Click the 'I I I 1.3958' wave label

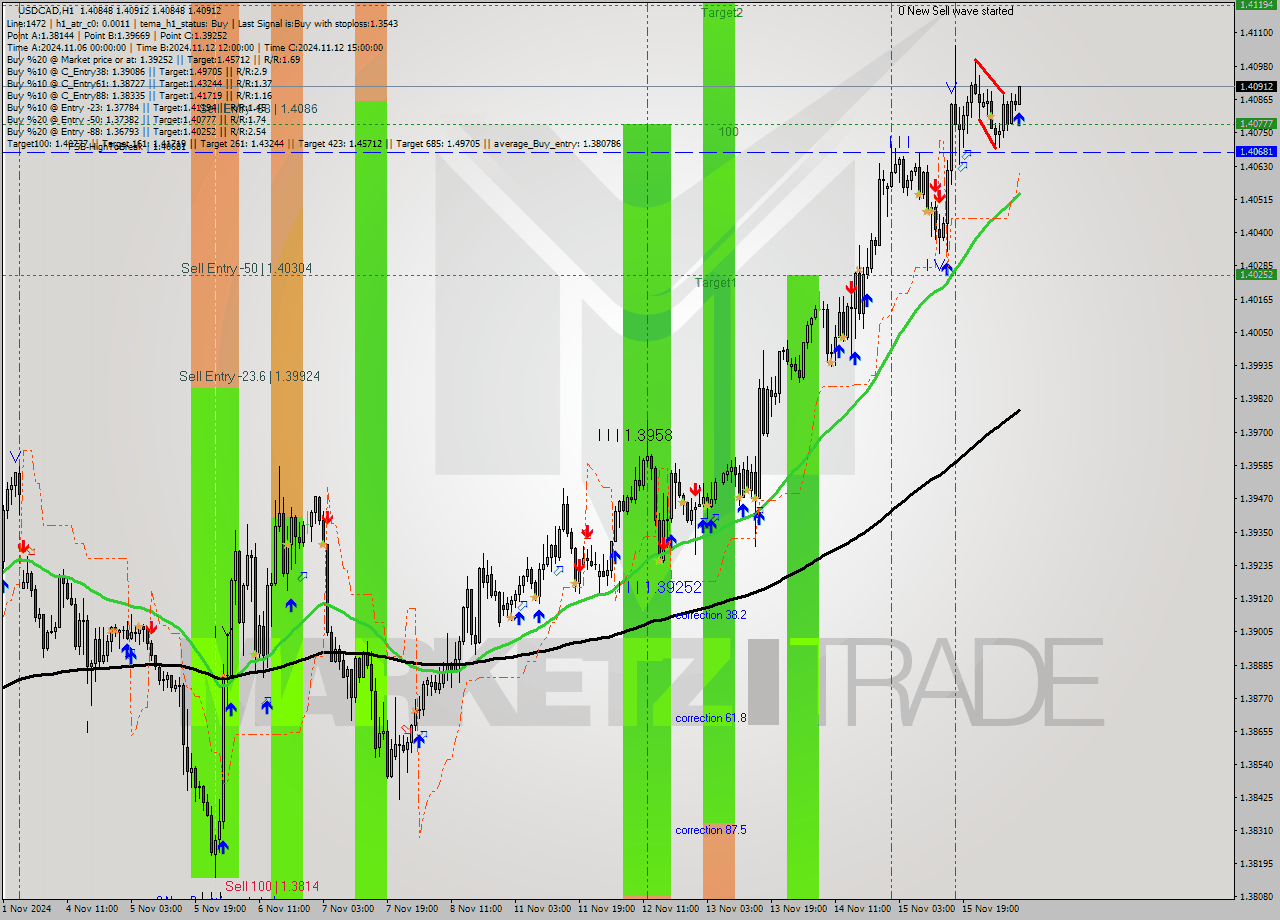[x=635, y=435]
